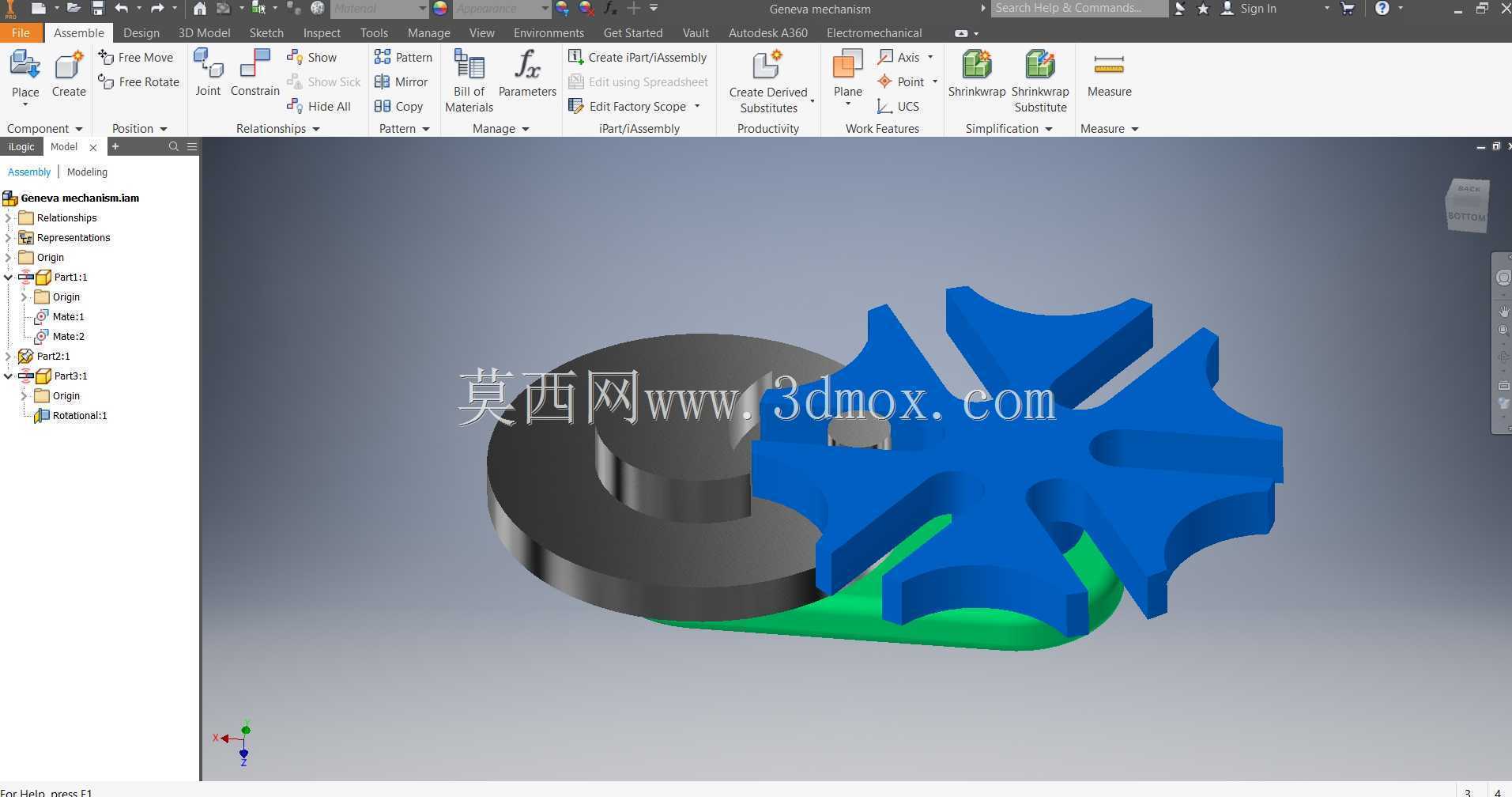Click the Search Help & Commands field

coord(1079,9)
